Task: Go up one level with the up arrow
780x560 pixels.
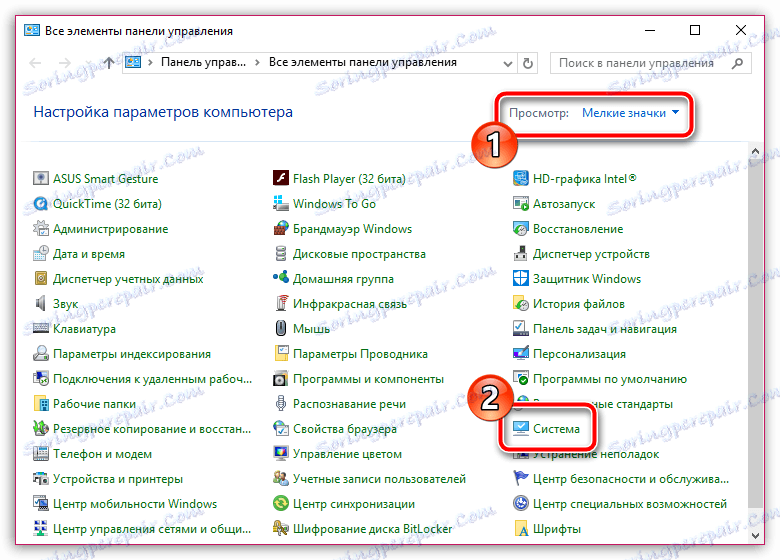Action: [108, 63]
